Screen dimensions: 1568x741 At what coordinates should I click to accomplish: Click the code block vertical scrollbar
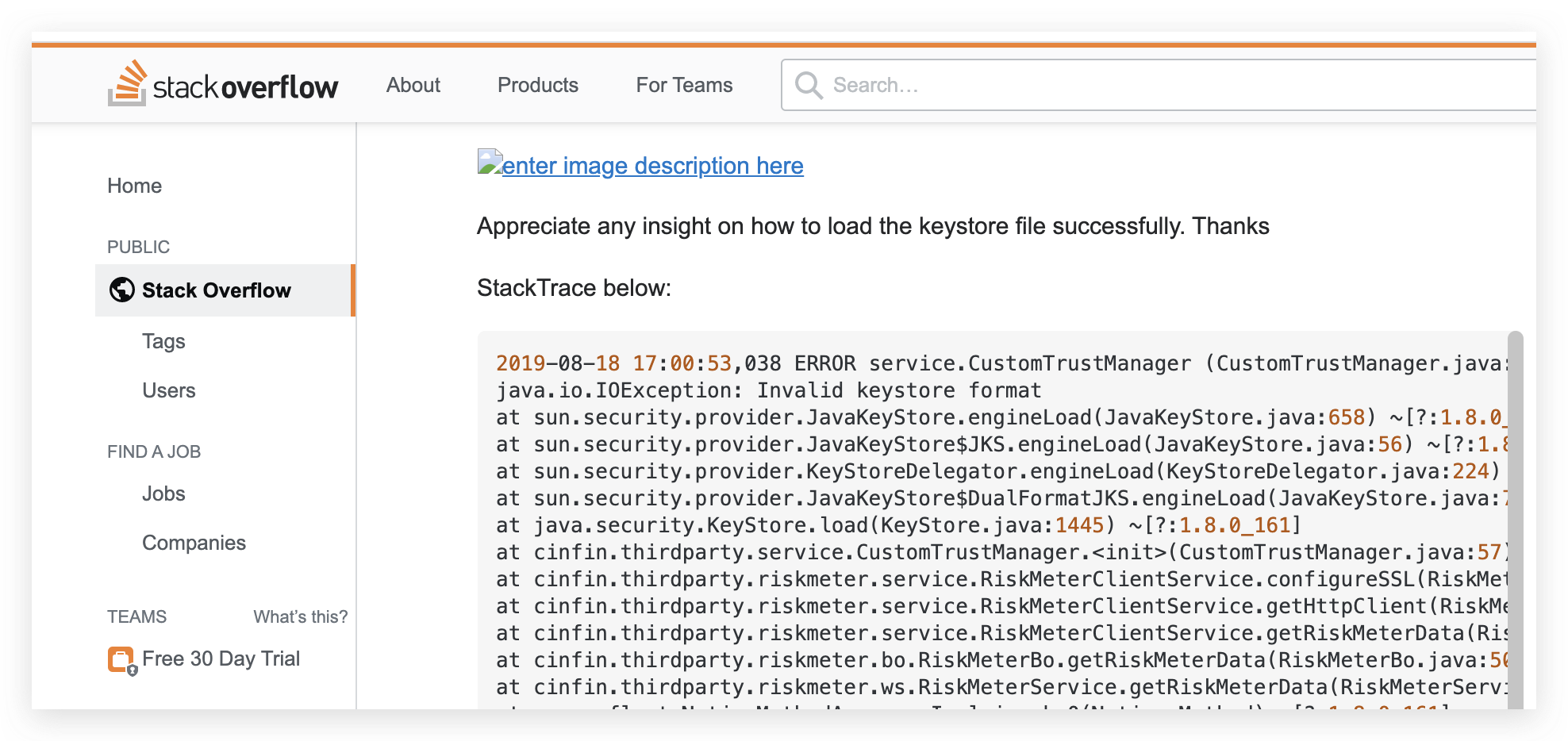(x=1516, y=520)
